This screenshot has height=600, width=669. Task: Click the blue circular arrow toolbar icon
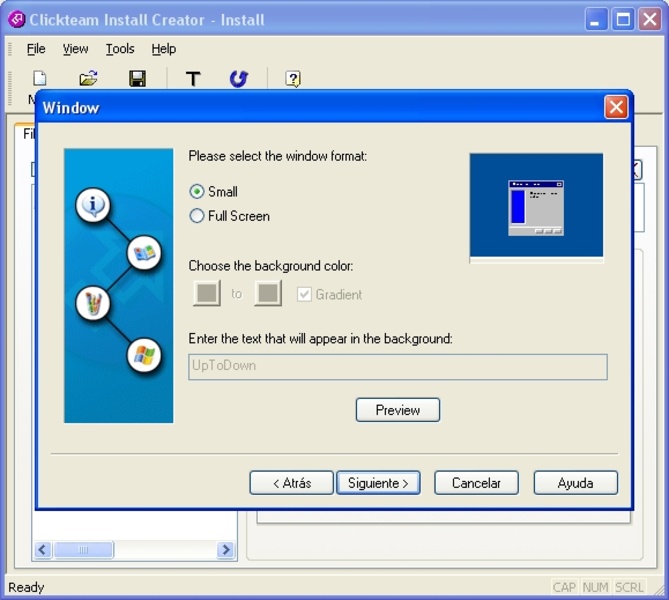238,78
